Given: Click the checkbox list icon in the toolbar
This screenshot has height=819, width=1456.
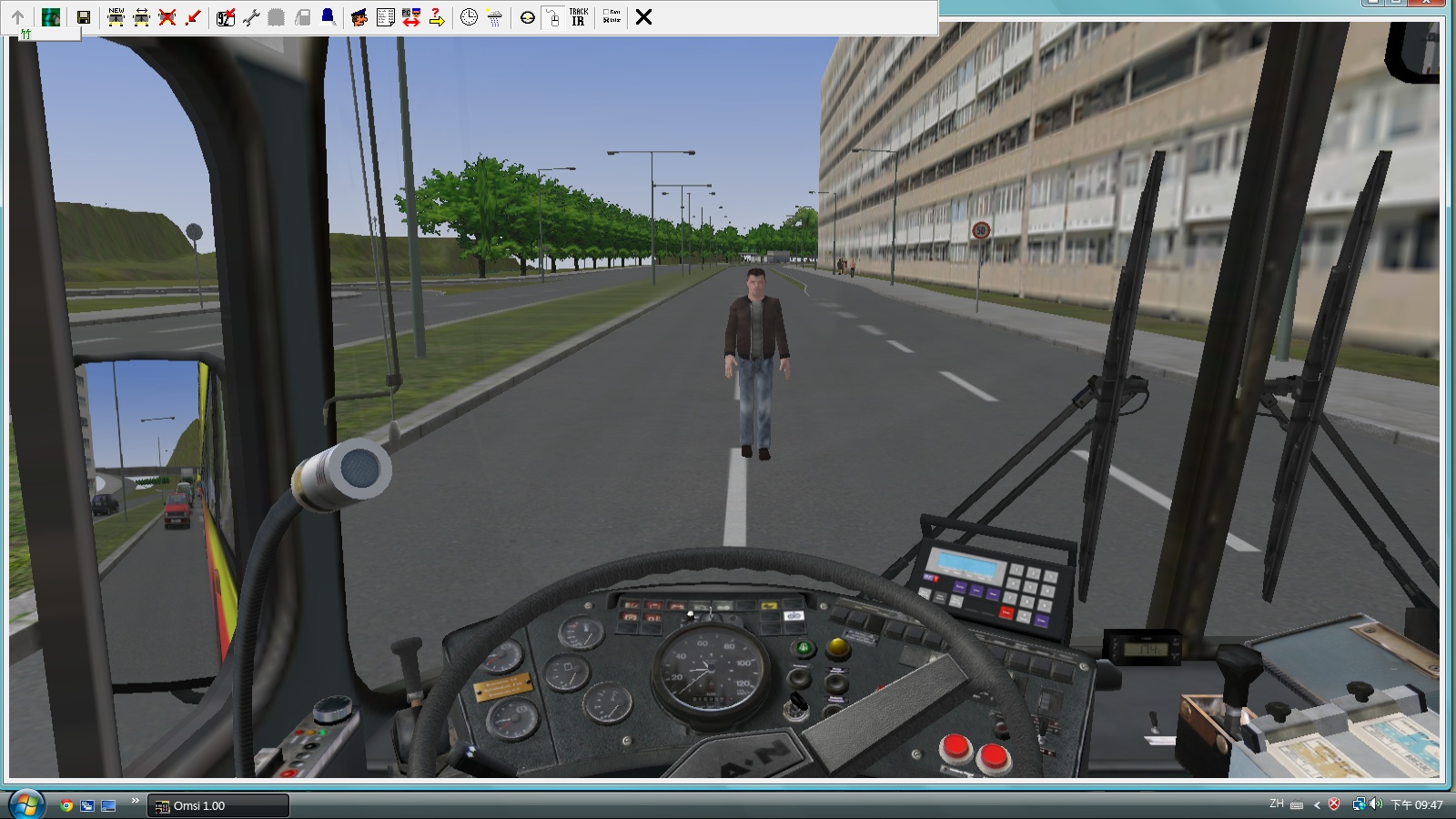Looking at the screenshot, I should (x=611, y=17).
